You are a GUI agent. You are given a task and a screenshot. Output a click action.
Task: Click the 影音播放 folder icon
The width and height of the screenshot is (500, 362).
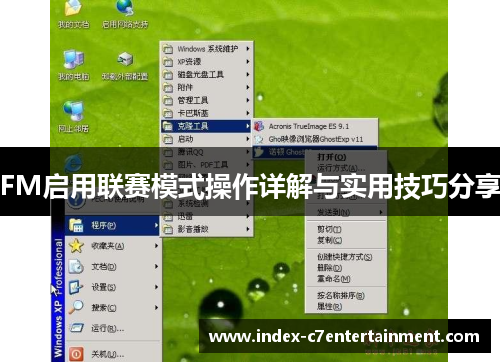click(168, 229)
